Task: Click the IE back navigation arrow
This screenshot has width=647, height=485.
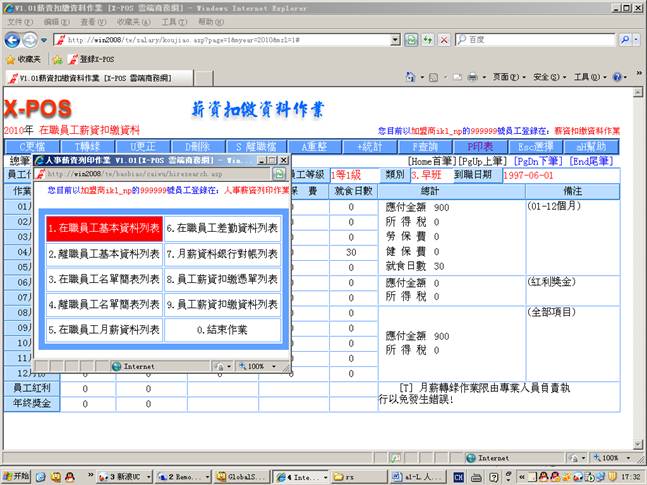Action: tap(12, 40)
